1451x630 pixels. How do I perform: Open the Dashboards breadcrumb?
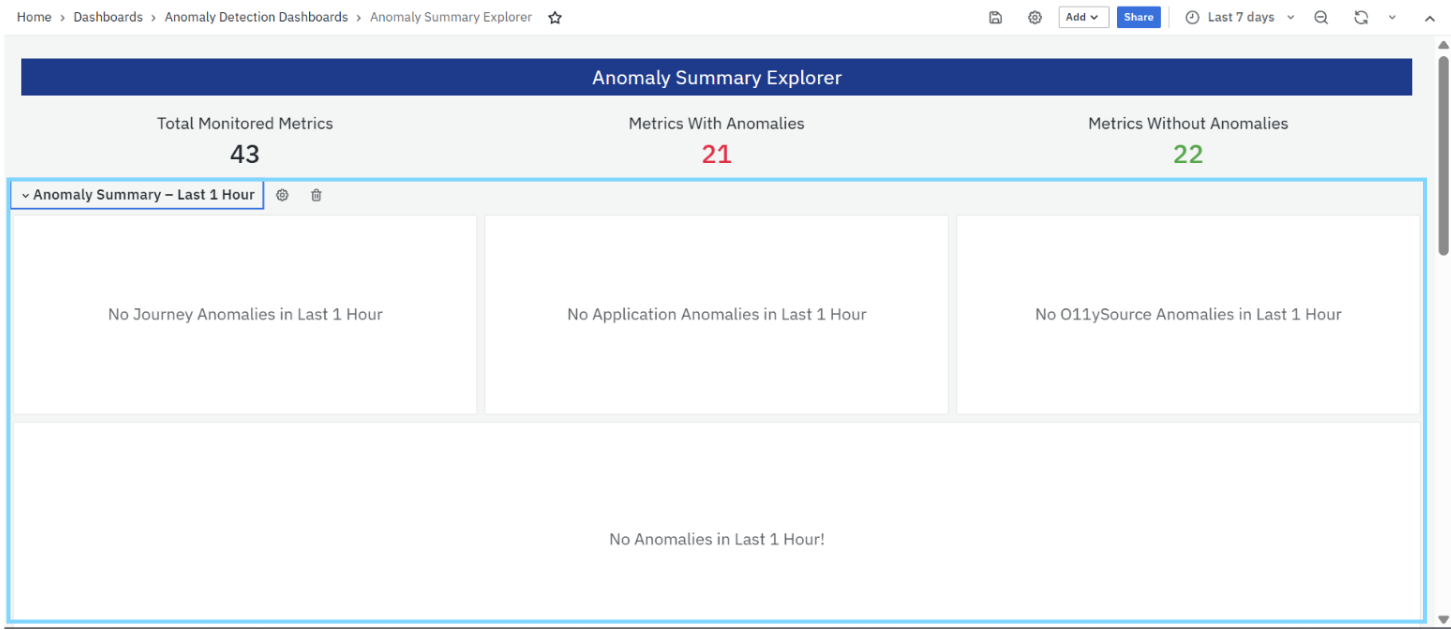tap(108, 17)
